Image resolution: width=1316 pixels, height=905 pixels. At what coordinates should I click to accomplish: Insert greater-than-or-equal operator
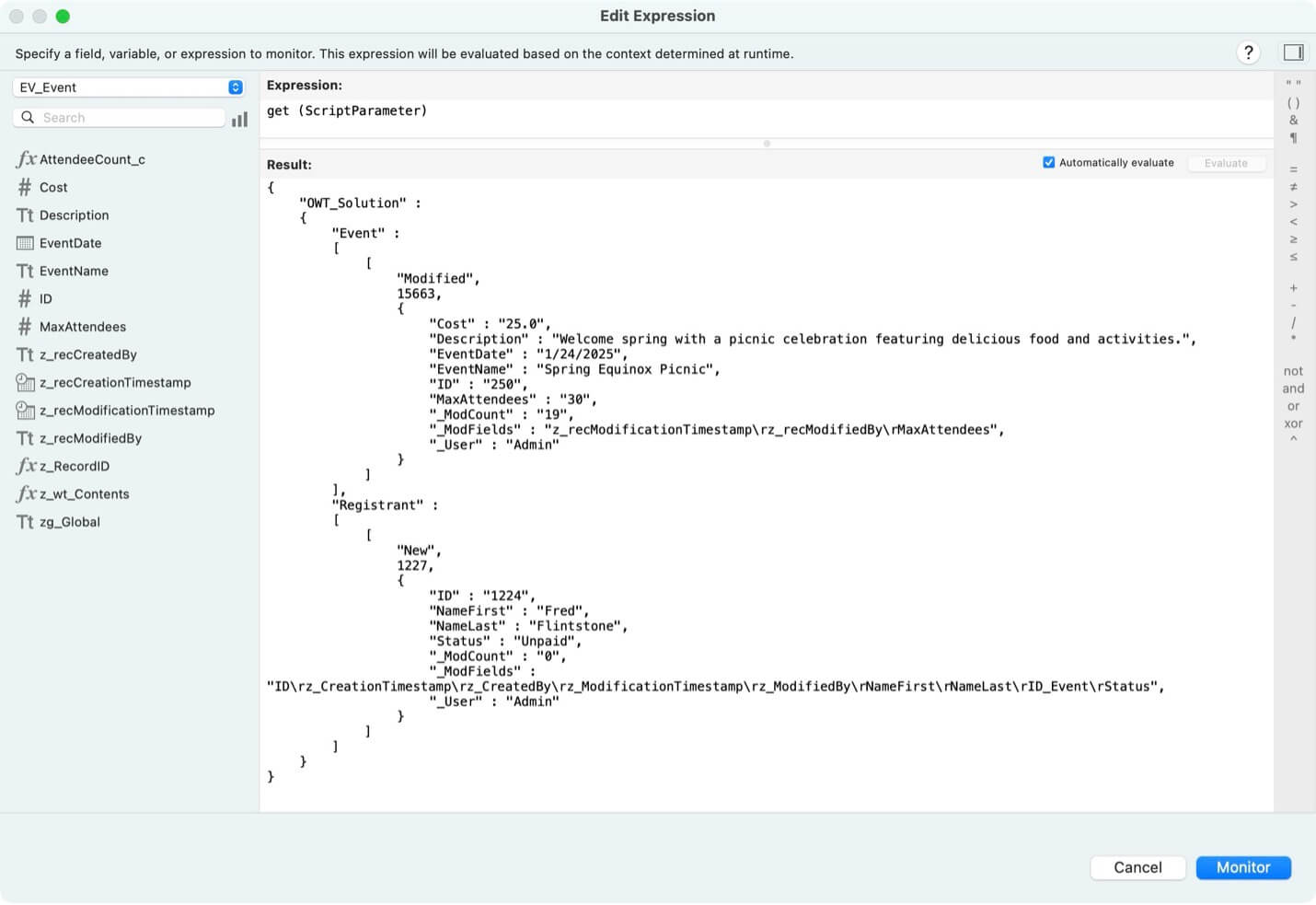[1293, 239]
